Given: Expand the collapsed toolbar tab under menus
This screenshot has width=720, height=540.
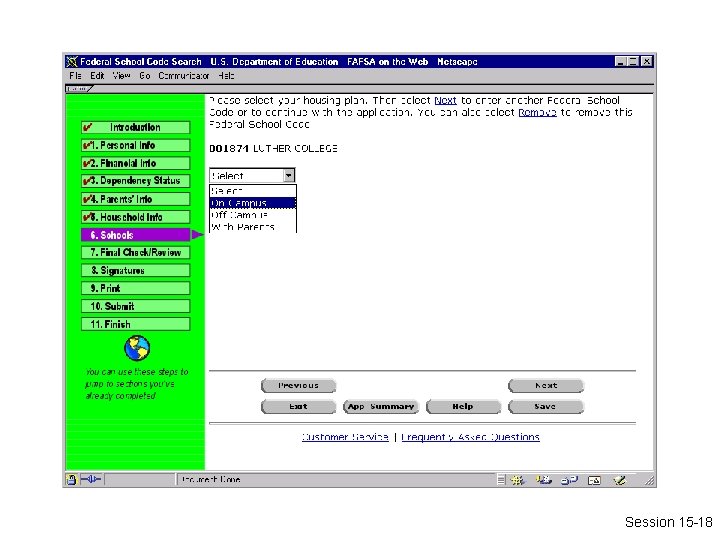Looking at the screenshot, I should pos(79,89).
